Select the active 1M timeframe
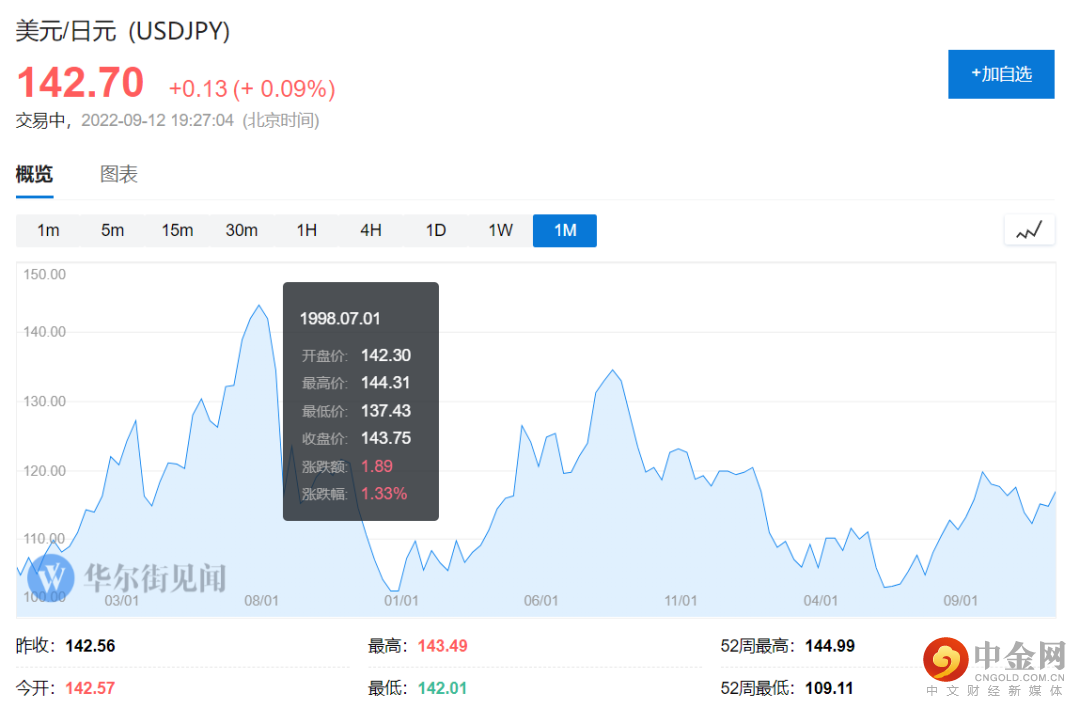Image resolution: width=1080 pixels, height=709 pixels. coord(565,230)
